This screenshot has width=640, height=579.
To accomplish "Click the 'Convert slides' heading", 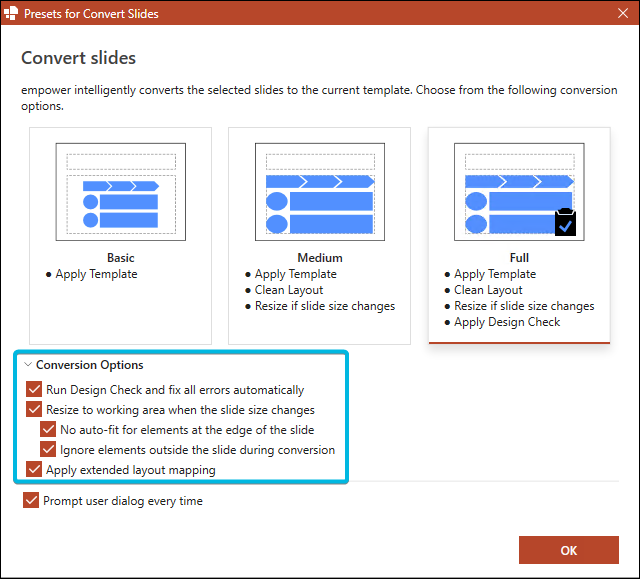I will point(78,58).
